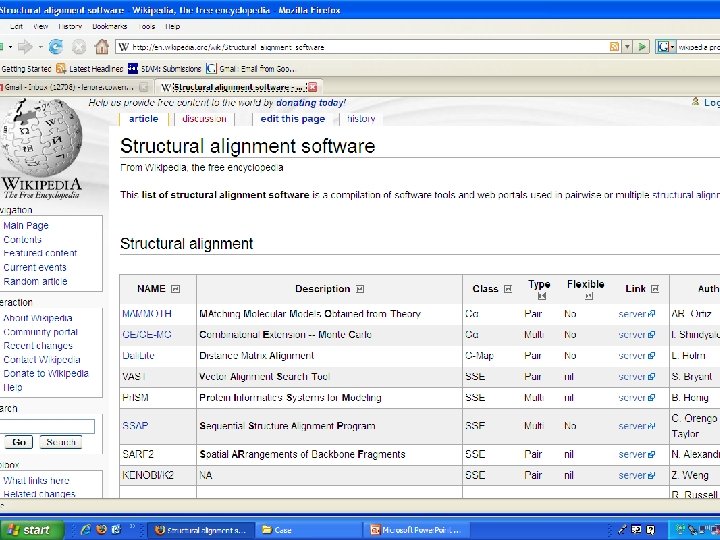Open the History menu
The height and width of the screenshot is (540, 720).
click(x=70, y=27)
